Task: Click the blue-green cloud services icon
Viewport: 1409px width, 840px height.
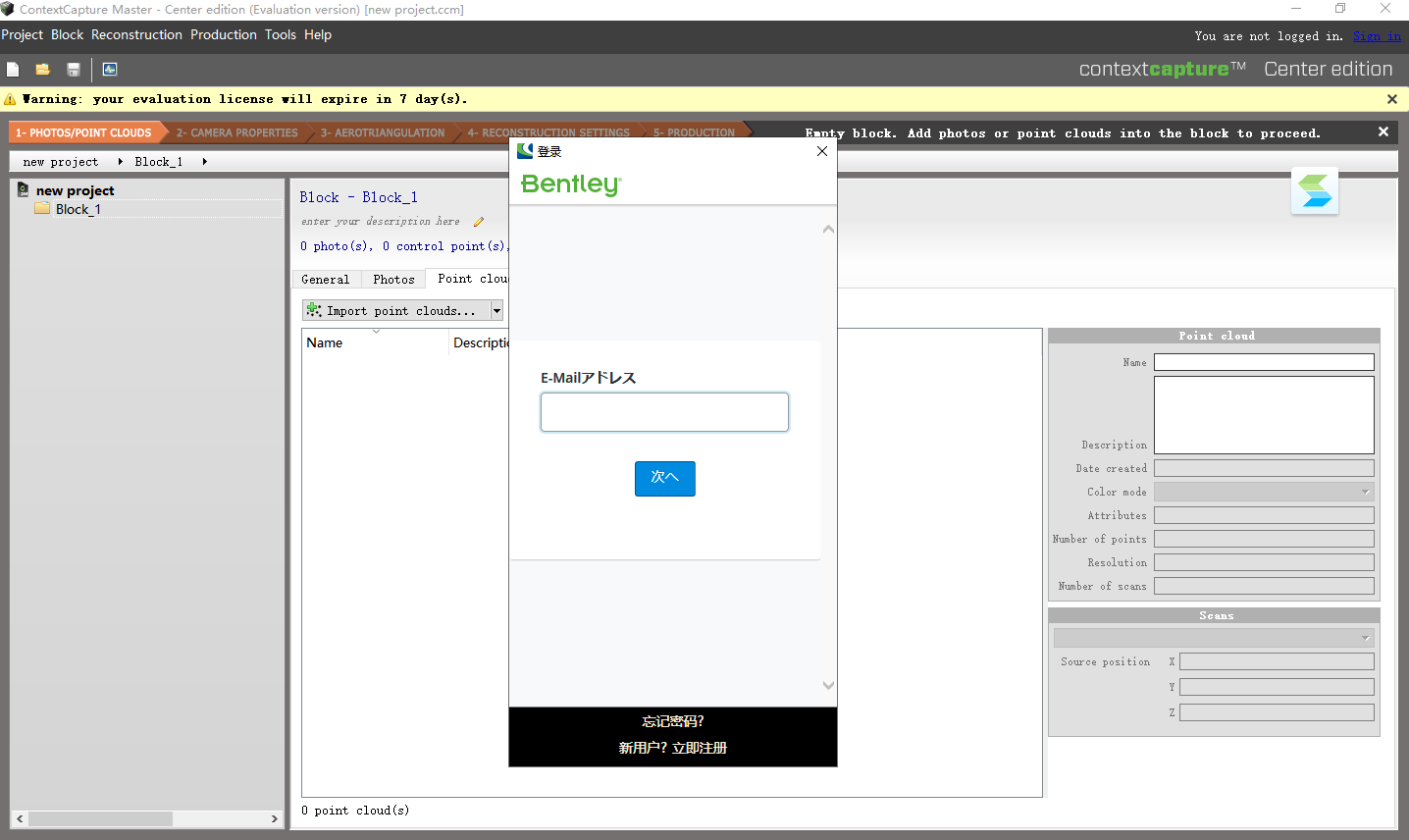Action: click(1315, 190)
